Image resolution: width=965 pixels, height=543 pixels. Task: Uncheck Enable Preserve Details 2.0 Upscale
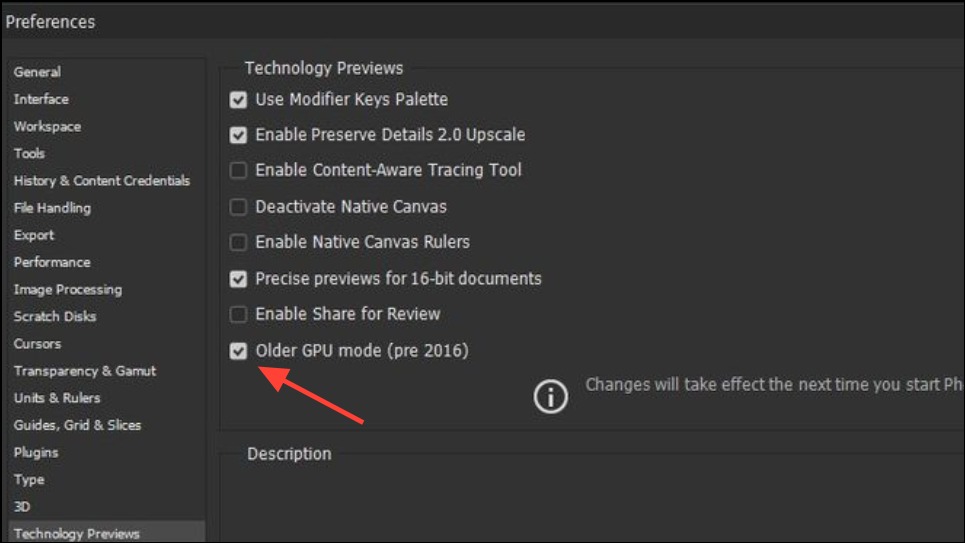[x=238, y=135]
